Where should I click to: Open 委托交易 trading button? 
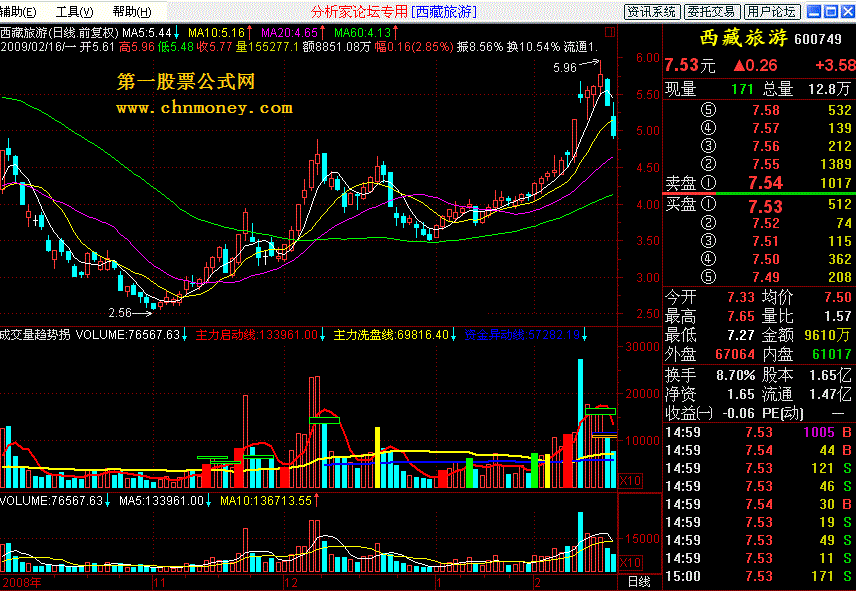pyautogui.click(x=711, y=11)
